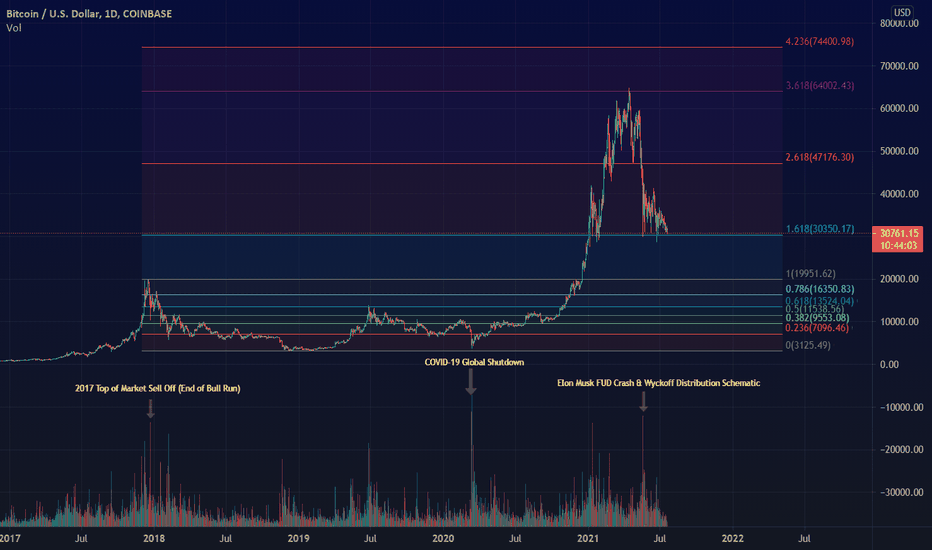This screenshot has width=932, height=550.
Task: Click the 80000.00 price axis label
Action: click(x=899, y=24)
